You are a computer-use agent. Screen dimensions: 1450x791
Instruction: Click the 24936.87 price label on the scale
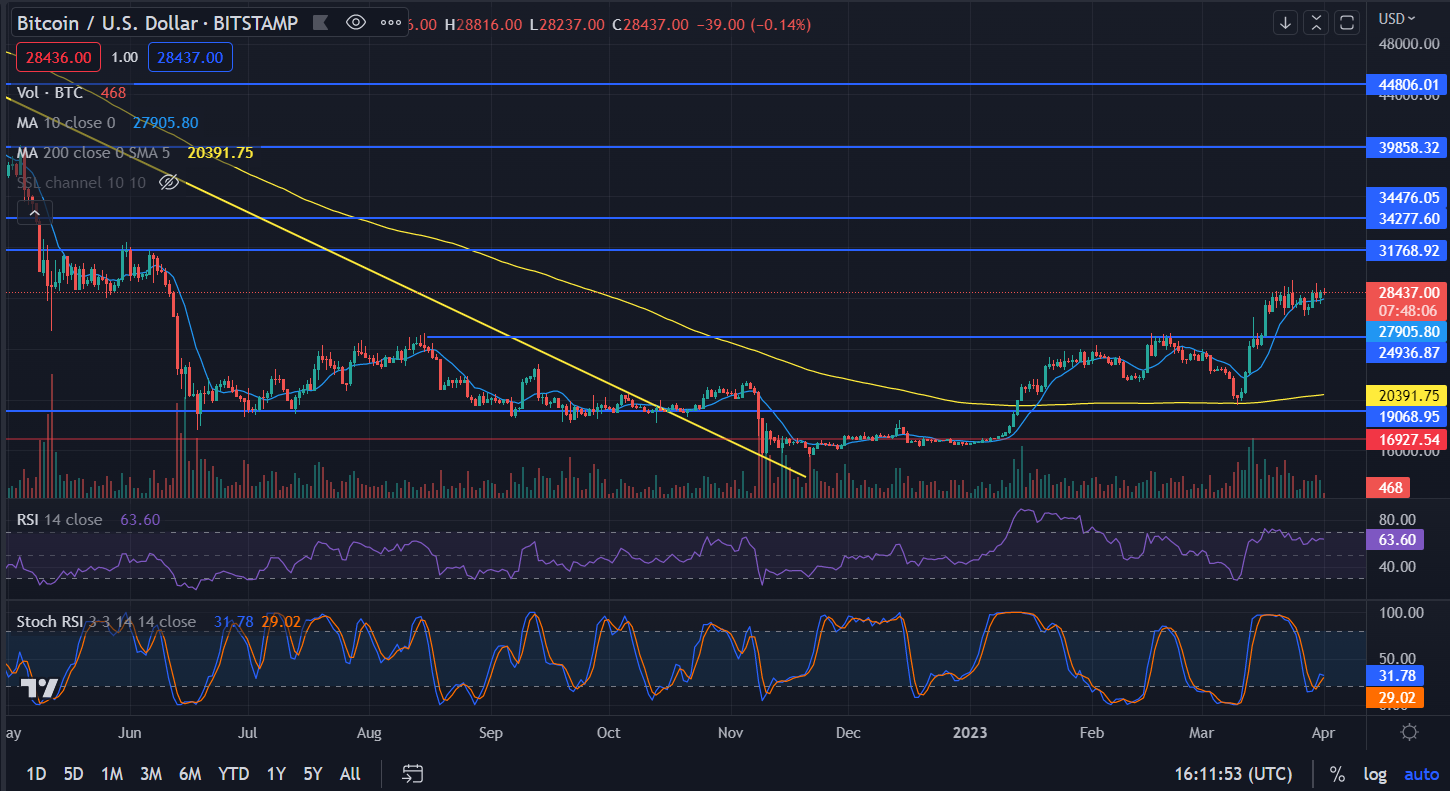click(x=1408, y=352)
